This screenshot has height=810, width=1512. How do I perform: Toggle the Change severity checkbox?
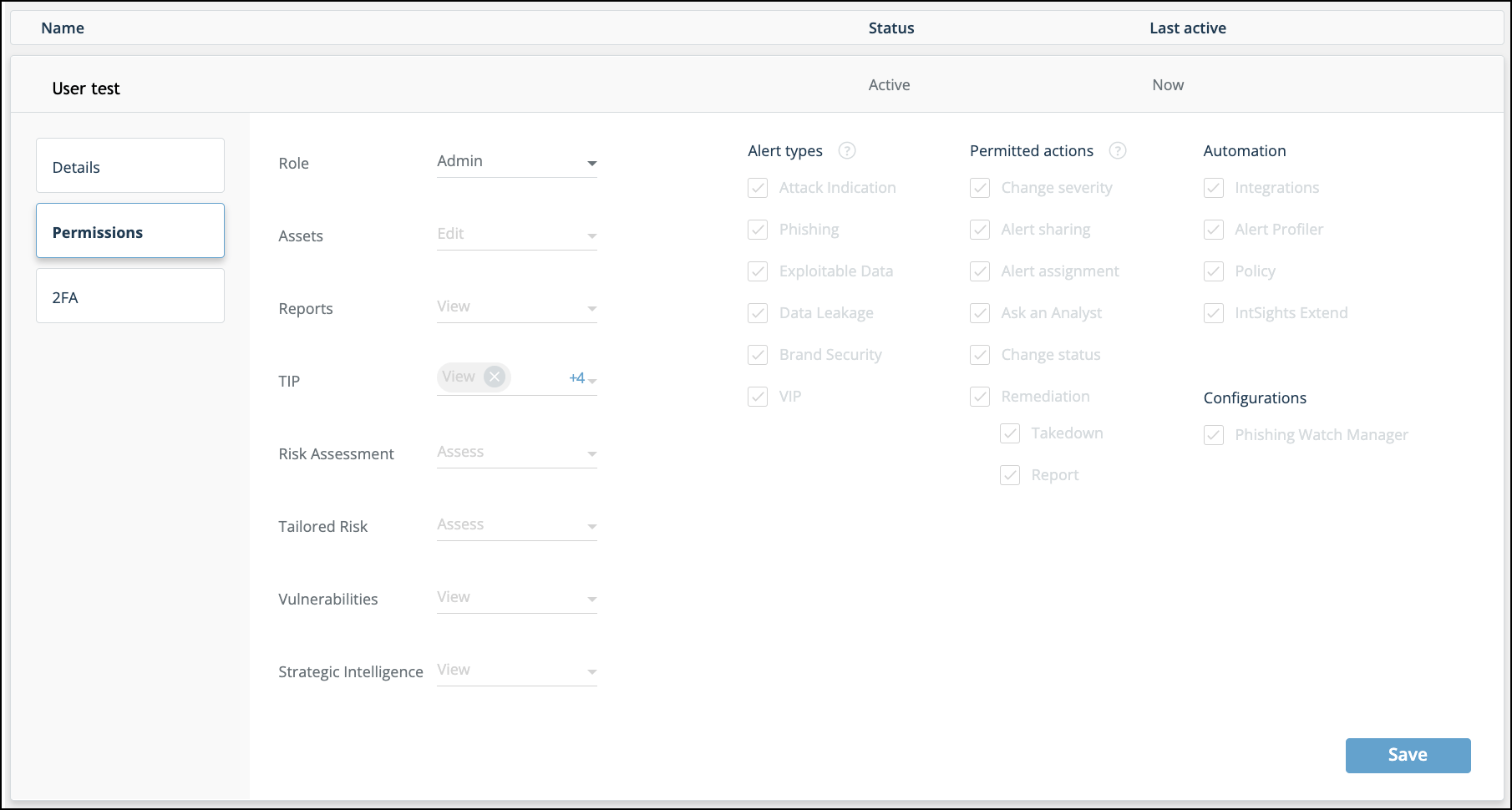pyautogui.click(x=980, y=188)
